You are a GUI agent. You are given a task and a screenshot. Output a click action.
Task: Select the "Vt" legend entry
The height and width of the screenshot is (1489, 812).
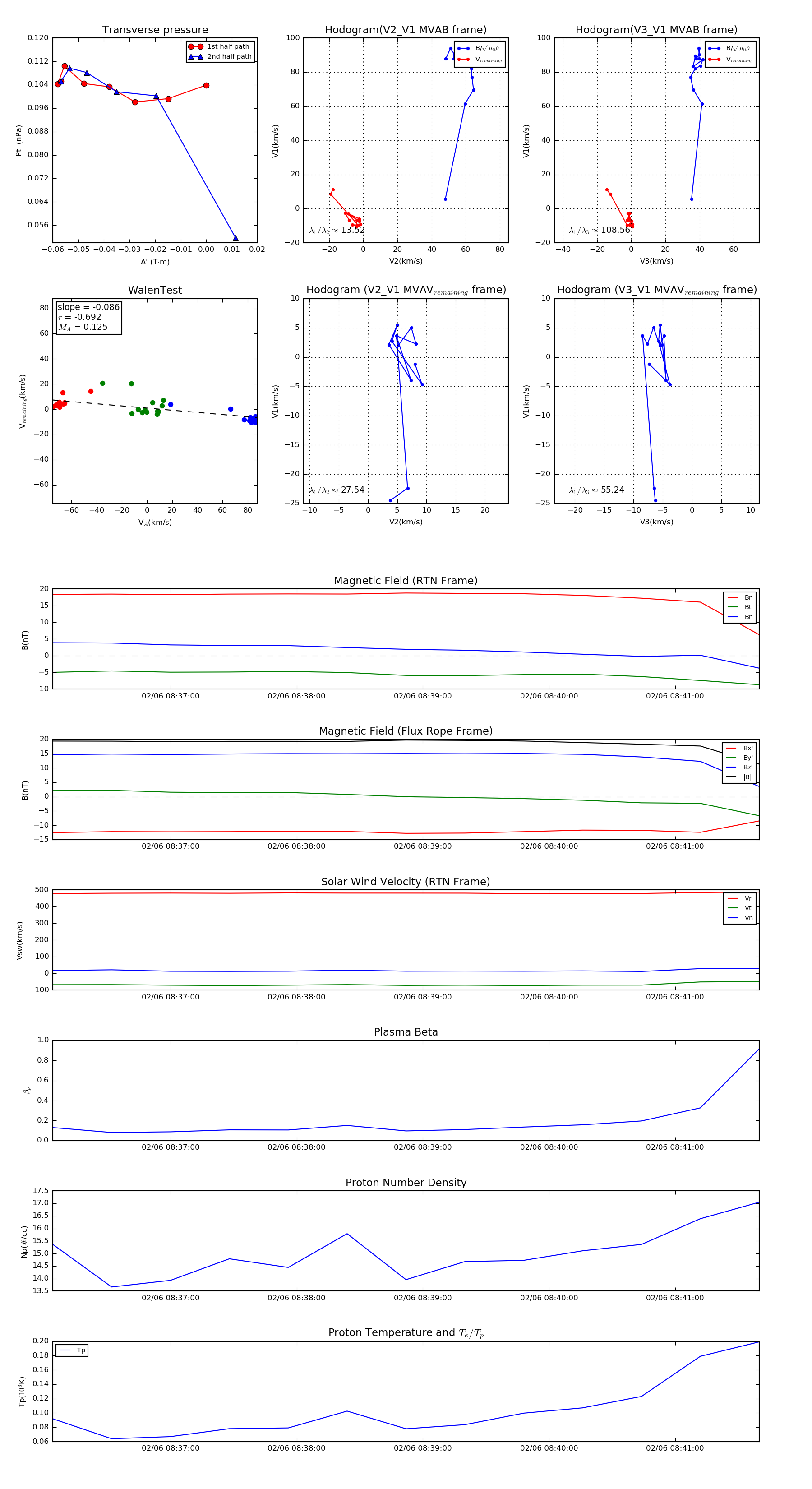pyautogui.click(x=740, y=908)
